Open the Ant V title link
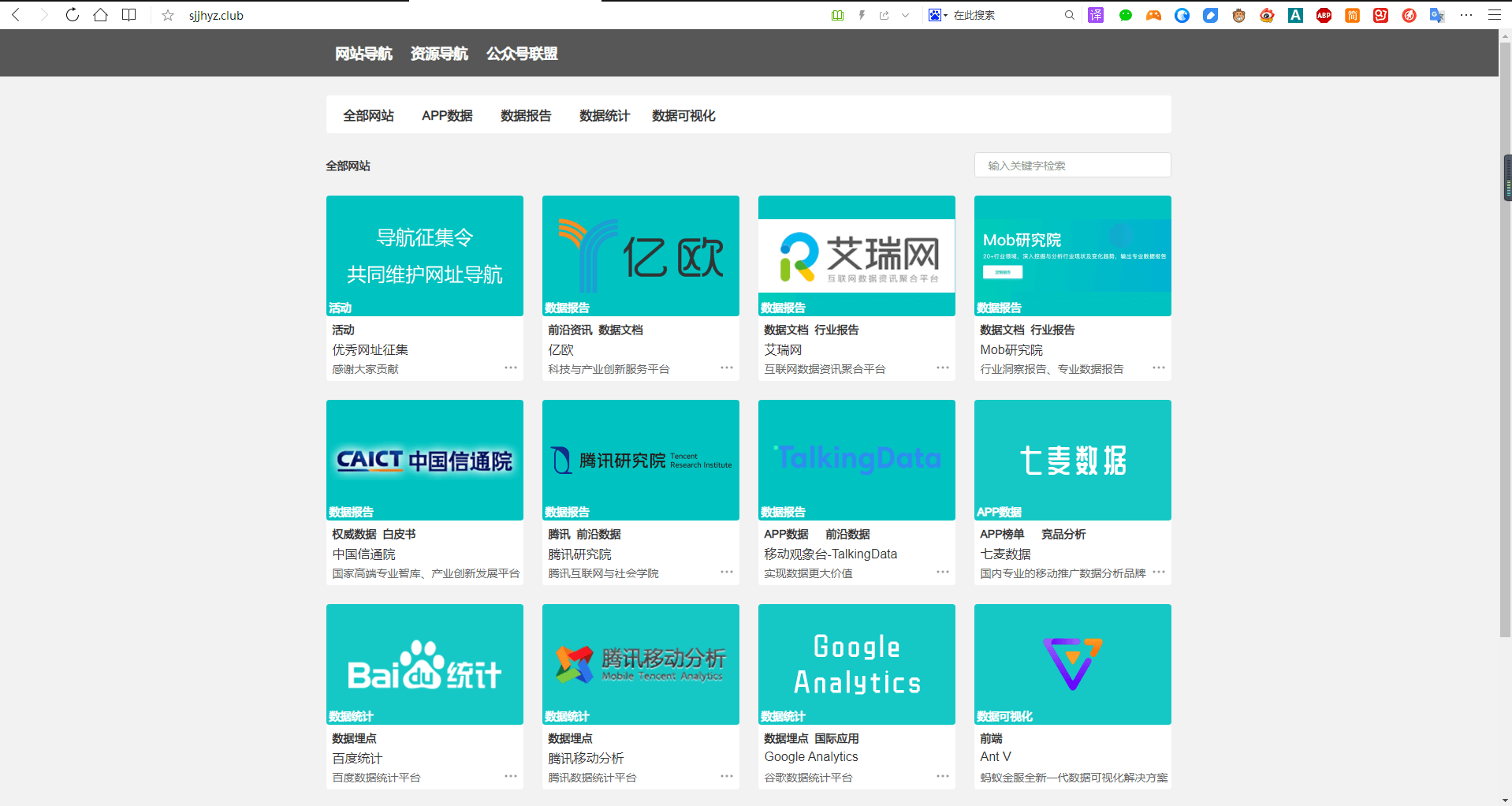The width and height of the screenshot is (1512, 806). click(x=996, y=757)
